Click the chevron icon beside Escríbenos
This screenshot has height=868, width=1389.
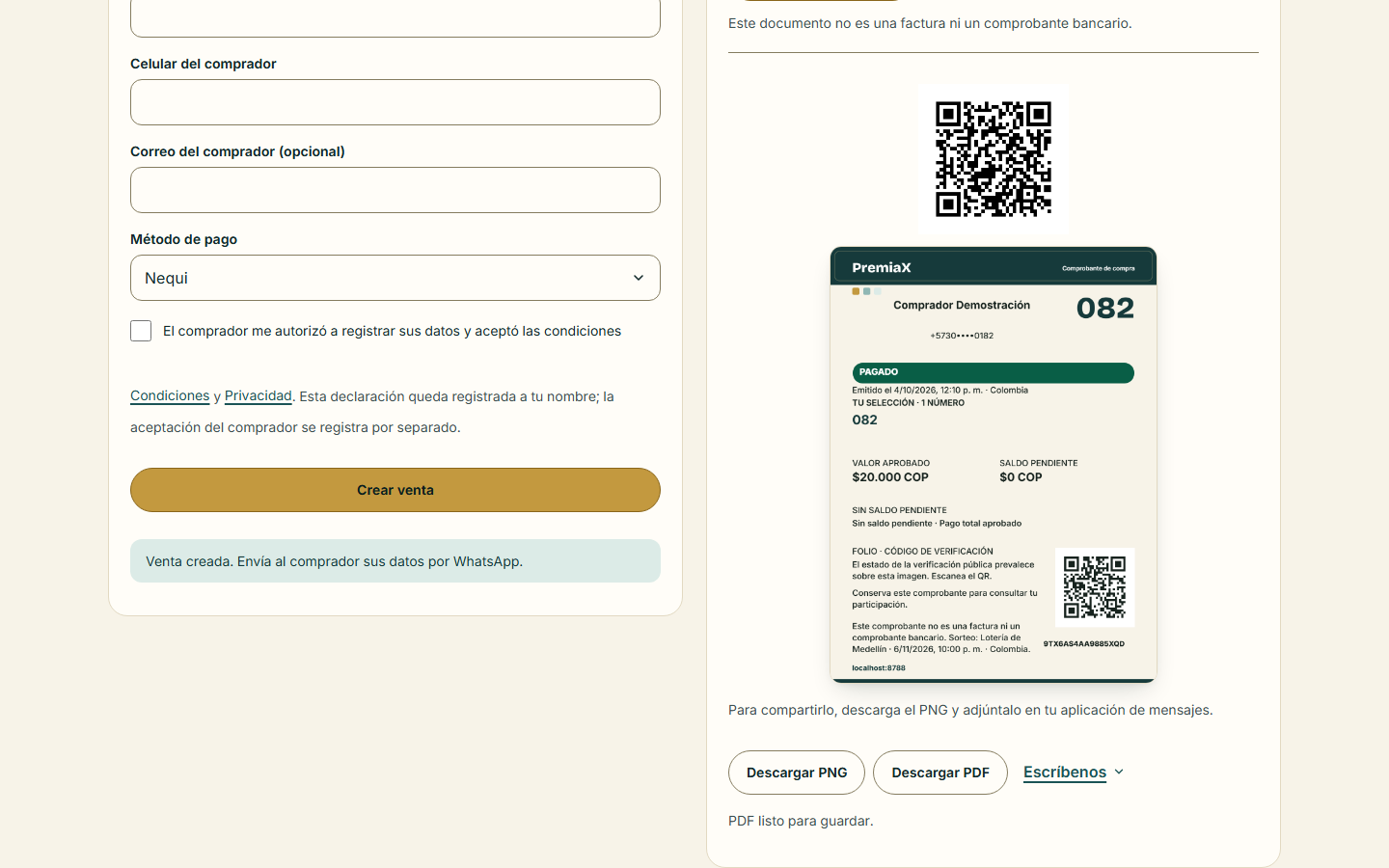click(x=1119, y=772)
